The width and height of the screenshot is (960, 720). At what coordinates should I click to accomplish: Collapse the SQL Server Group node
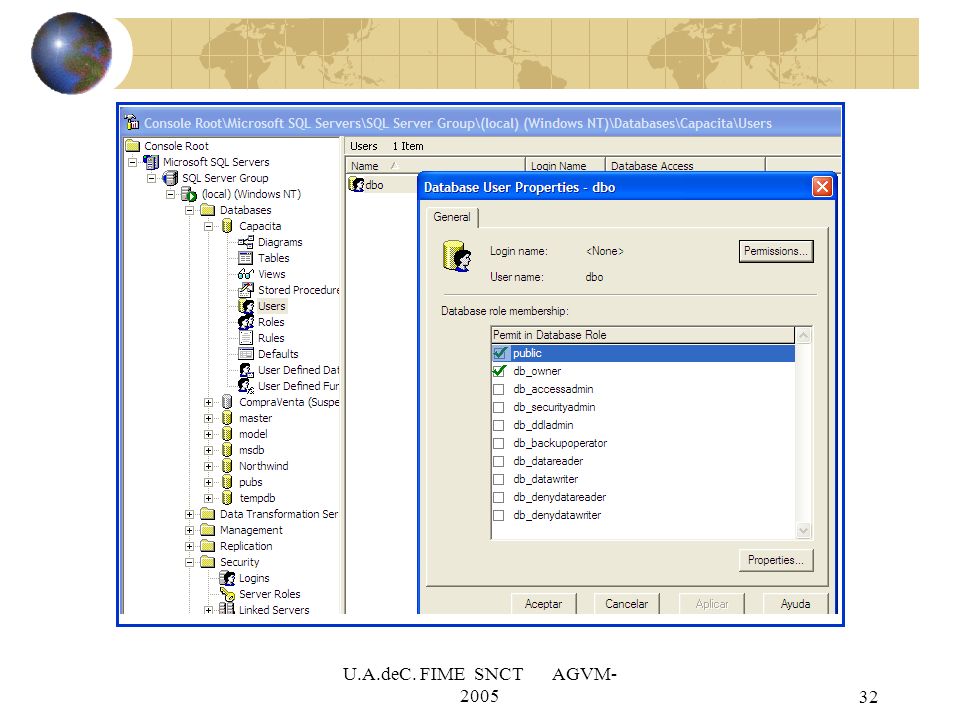(x=151, y=178)
